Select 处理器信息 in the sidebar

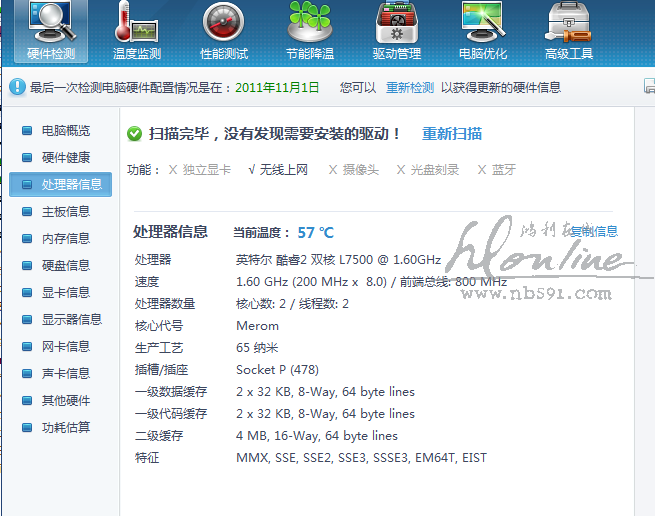pos(61,184)
